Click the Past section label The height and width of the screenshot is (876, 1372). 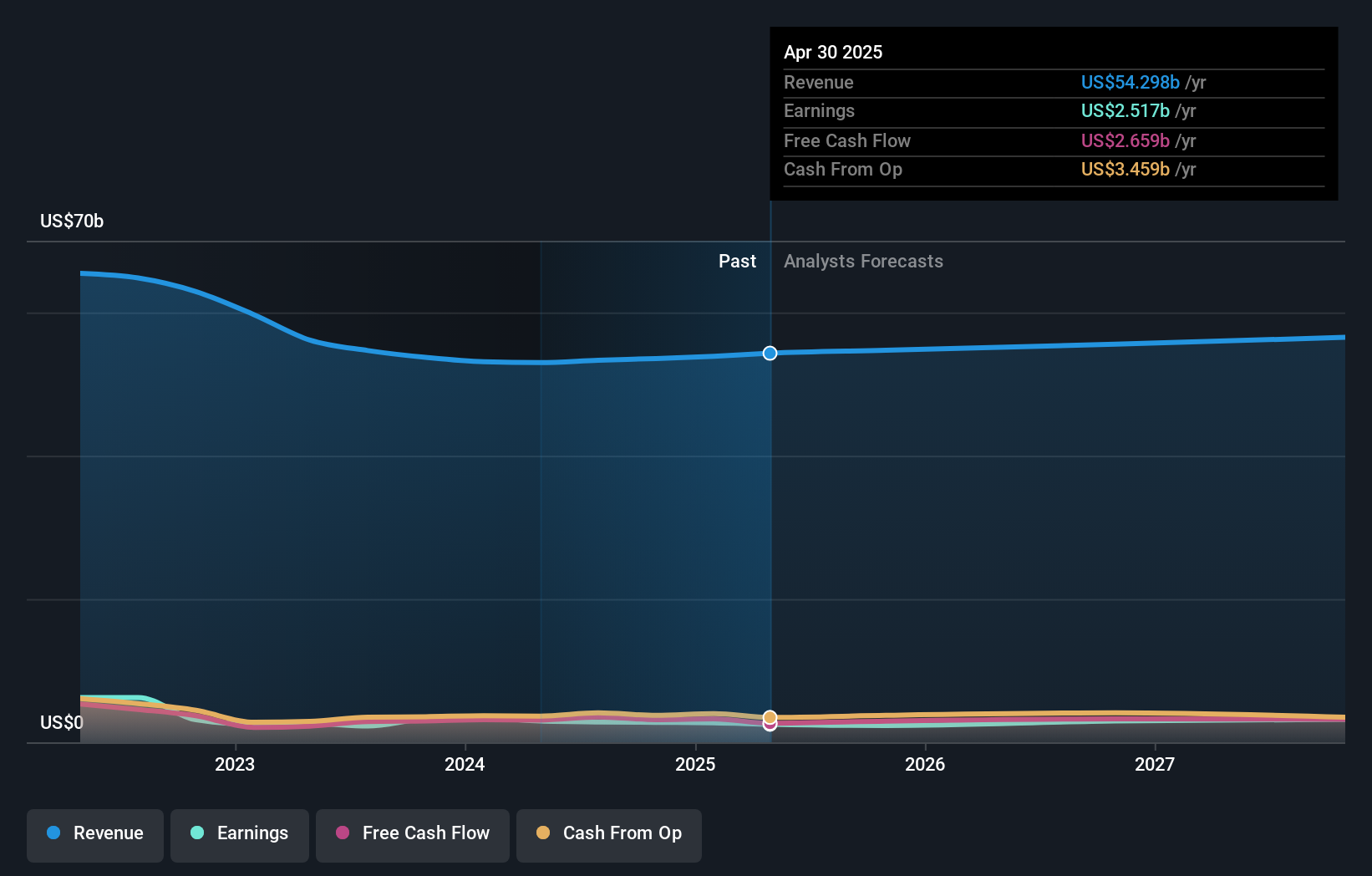tap(737, 261)
